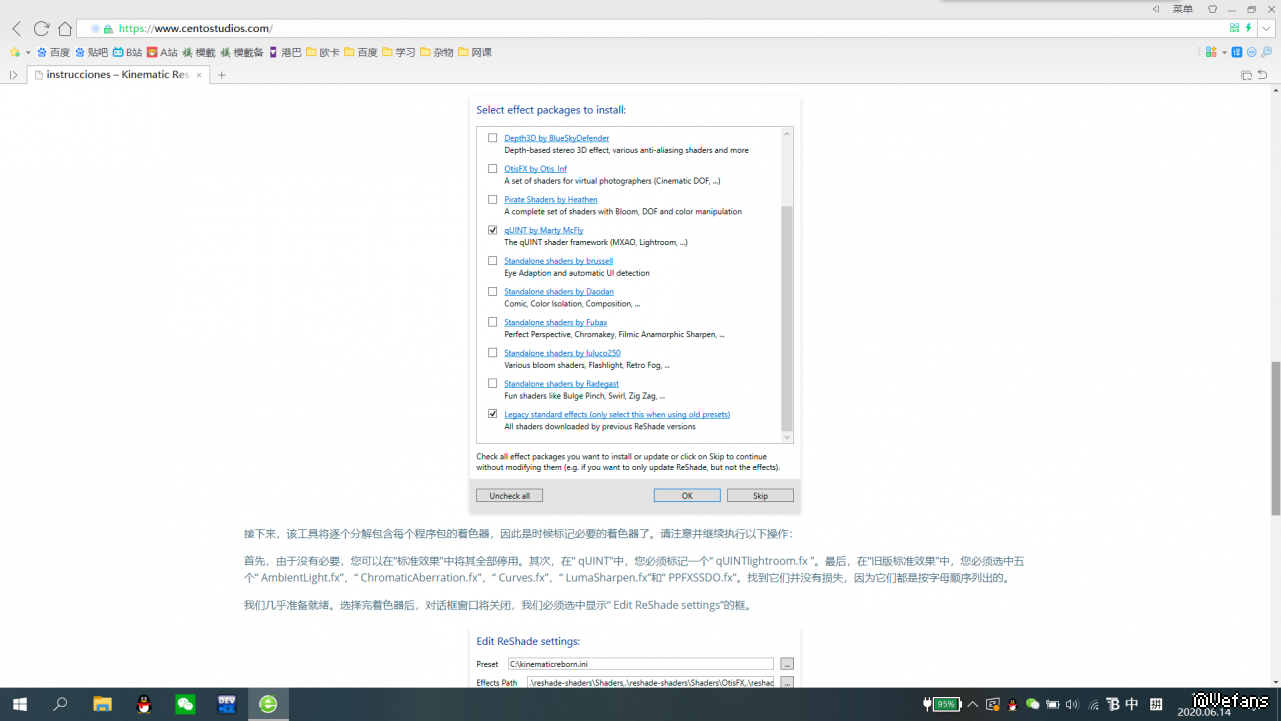The width and height of the screenshot is (1281, 721).
Task: Click the green padlock security icon
Action: tap(108, 29)
